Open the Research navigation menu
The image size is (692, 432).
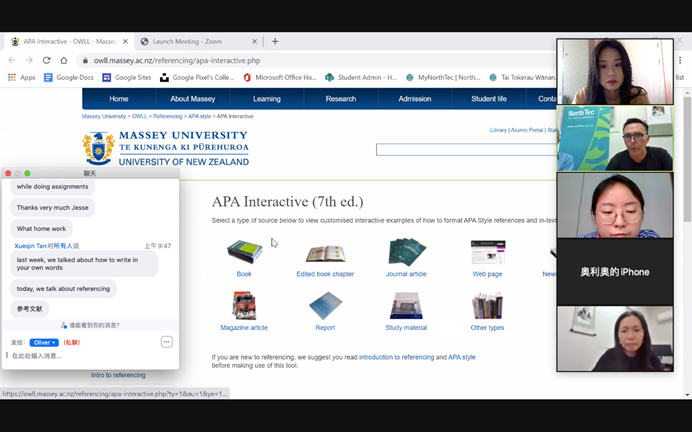coord(341,99)
